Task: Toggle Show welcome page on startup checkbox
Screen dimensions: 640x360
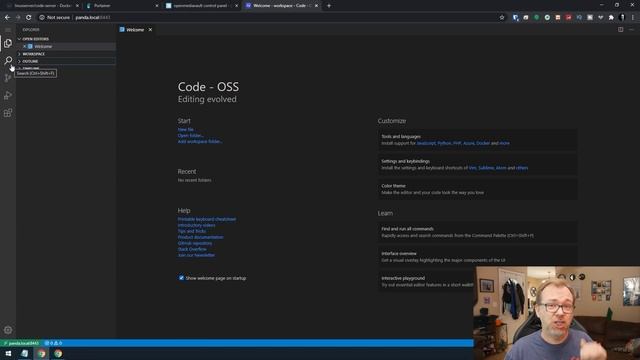Action: [x=181, y=278]
